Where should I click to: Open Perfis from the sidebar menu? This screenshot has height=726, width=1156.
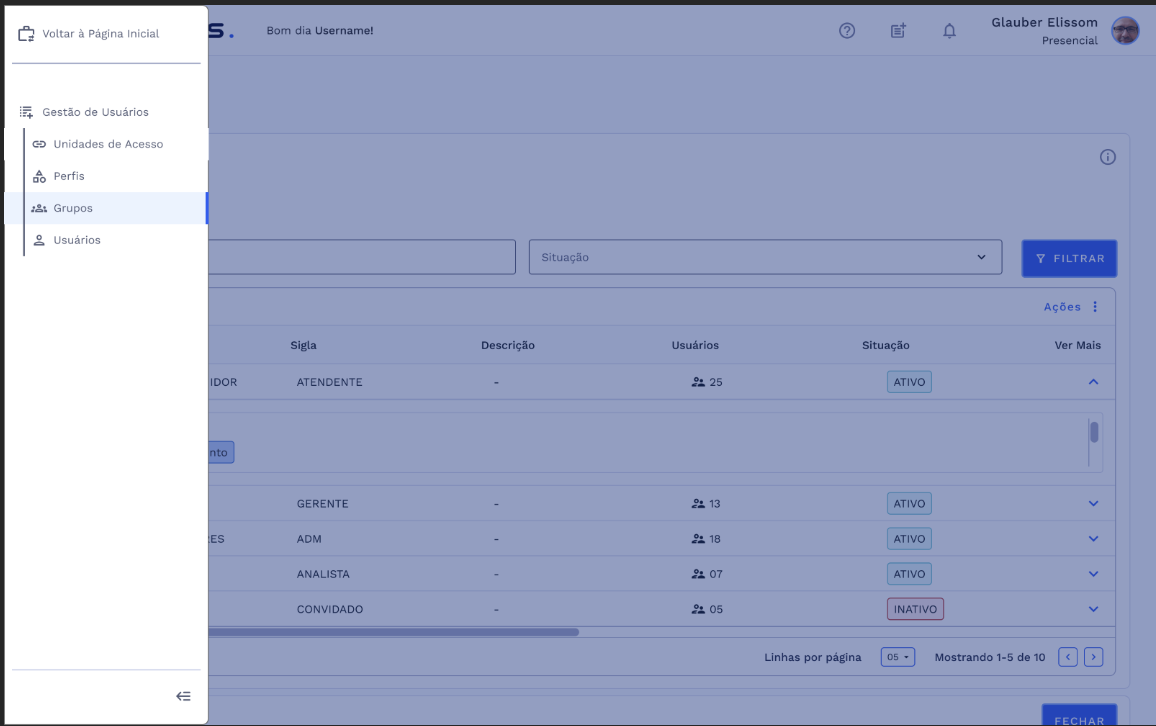click(69, 176)
